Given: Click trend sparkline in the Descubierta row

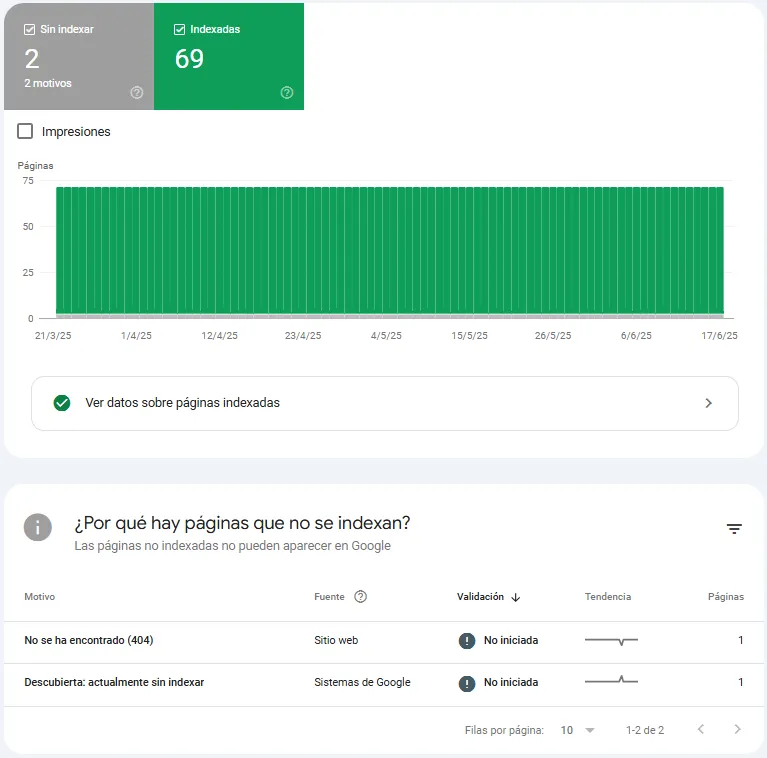Looking at the screenshot, I should (611, 680).
